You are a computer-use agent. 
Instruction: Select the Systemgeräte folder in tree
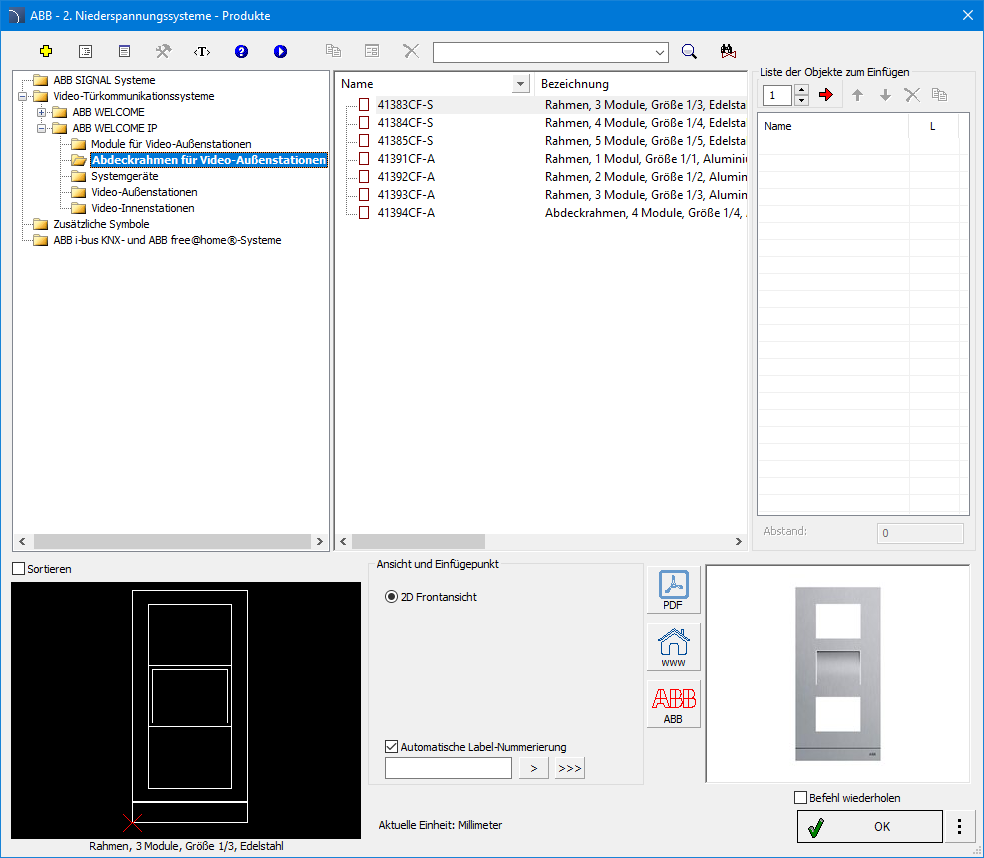(x=124, y=176)
